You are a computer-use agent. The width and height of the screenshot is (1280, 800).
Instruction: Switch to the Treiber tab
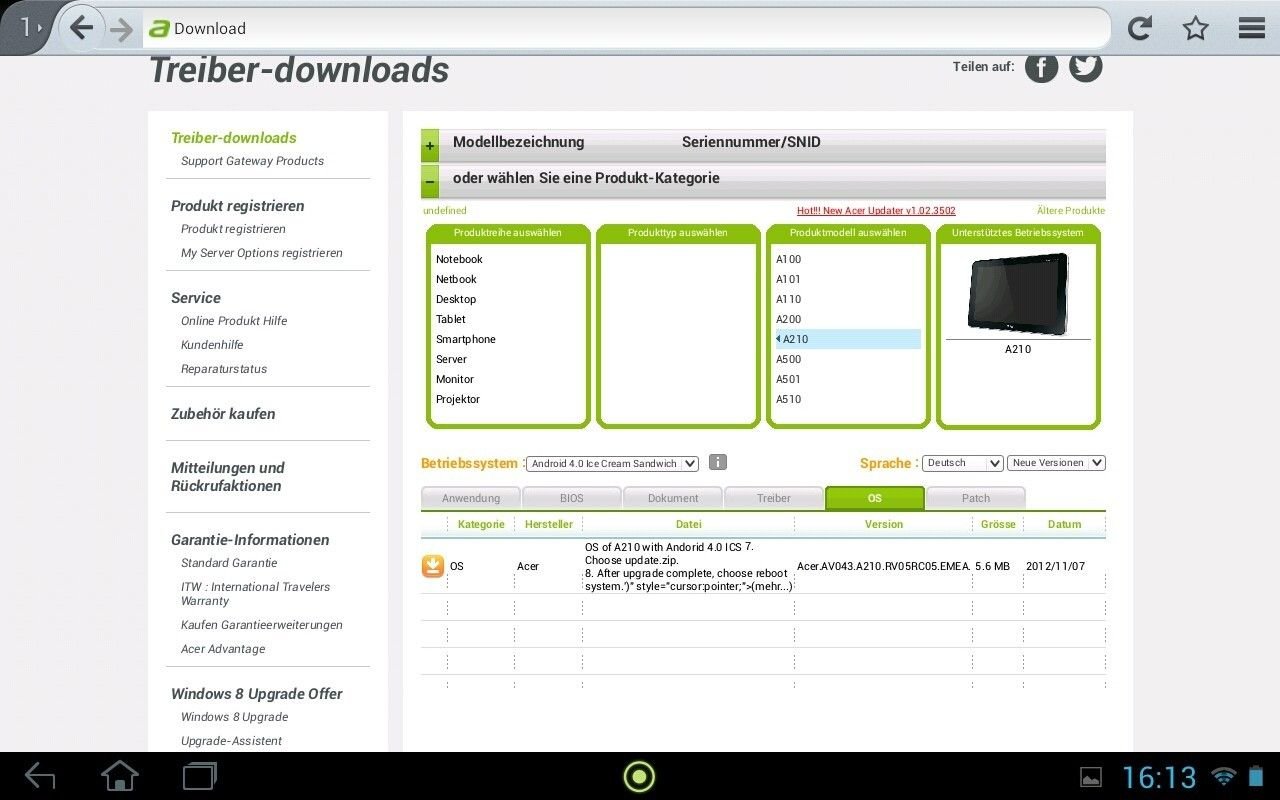click(x=774, y=498)
